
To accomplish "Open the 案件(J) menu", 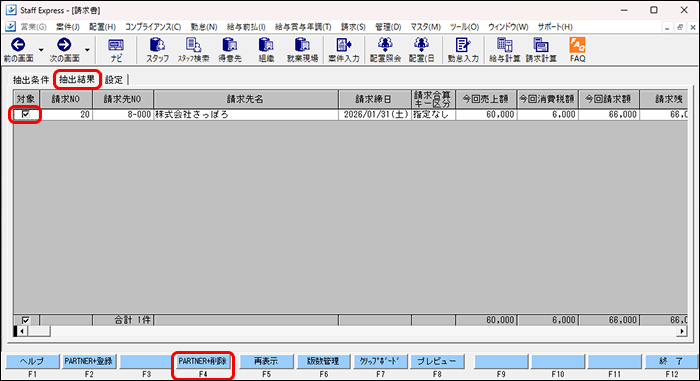I will (68, 27).
